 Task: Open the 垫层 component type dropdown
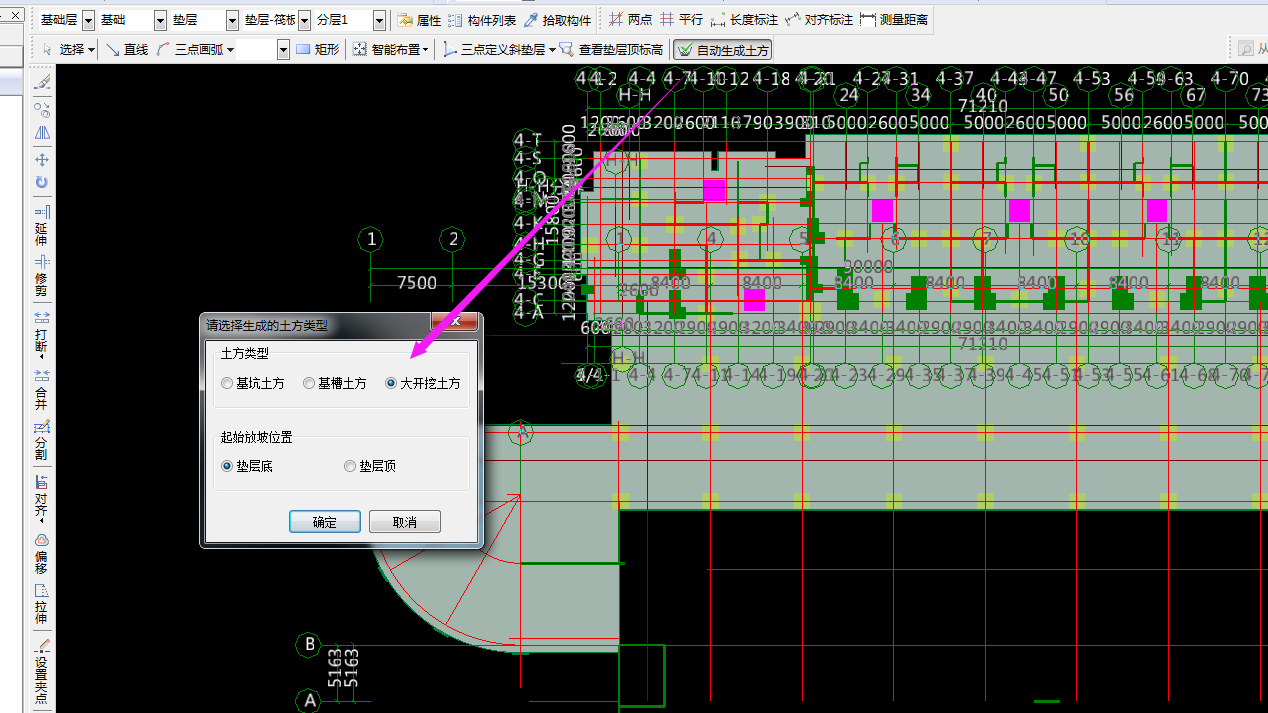tap(233, 20)
